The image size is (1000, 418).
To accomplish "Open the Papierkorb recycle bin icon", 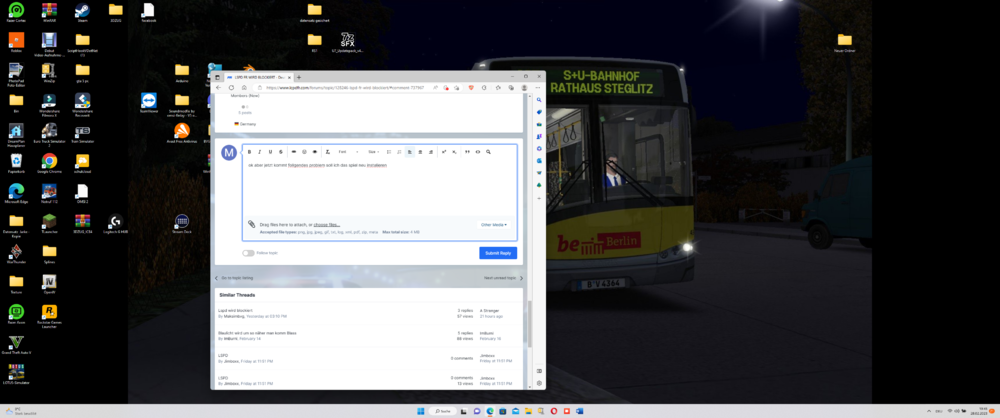I will (16, 163).
